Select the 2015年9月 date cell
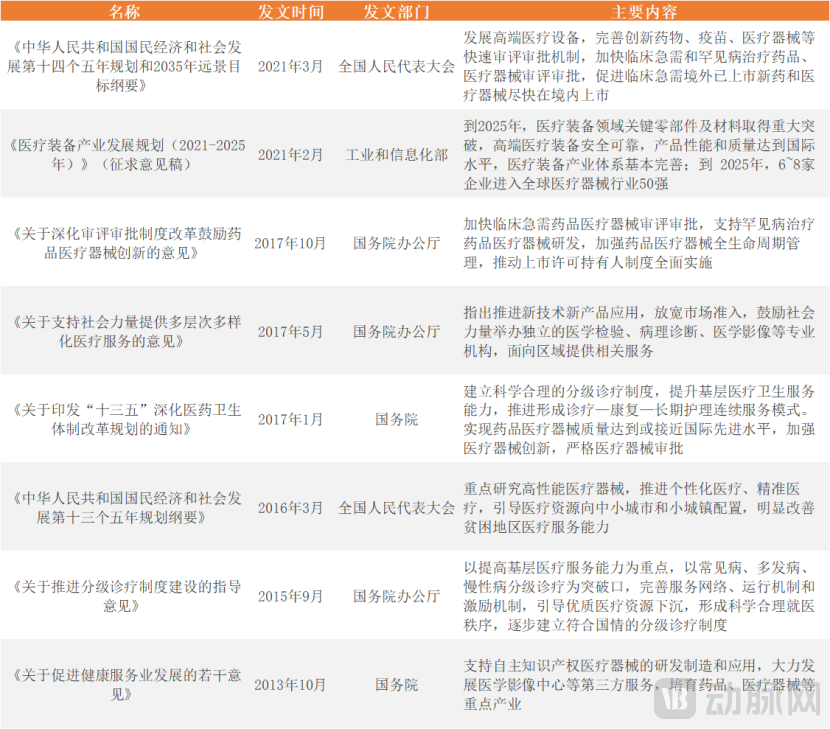Image resolution: width=830 pixels, height=729 pixels. tap(290, 596)
